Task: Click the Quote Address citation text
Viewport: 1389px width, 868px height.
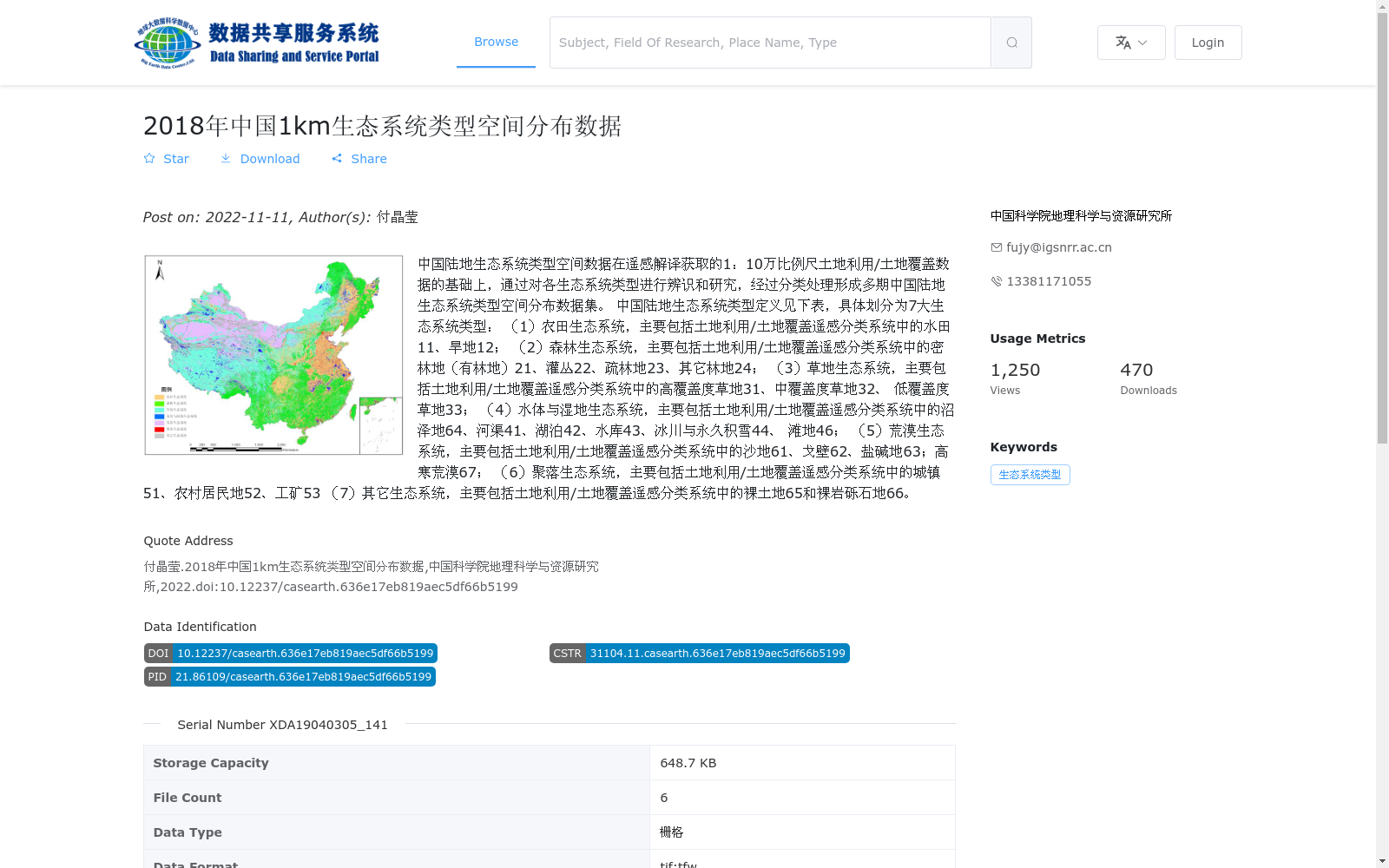Action: point(372,576)
